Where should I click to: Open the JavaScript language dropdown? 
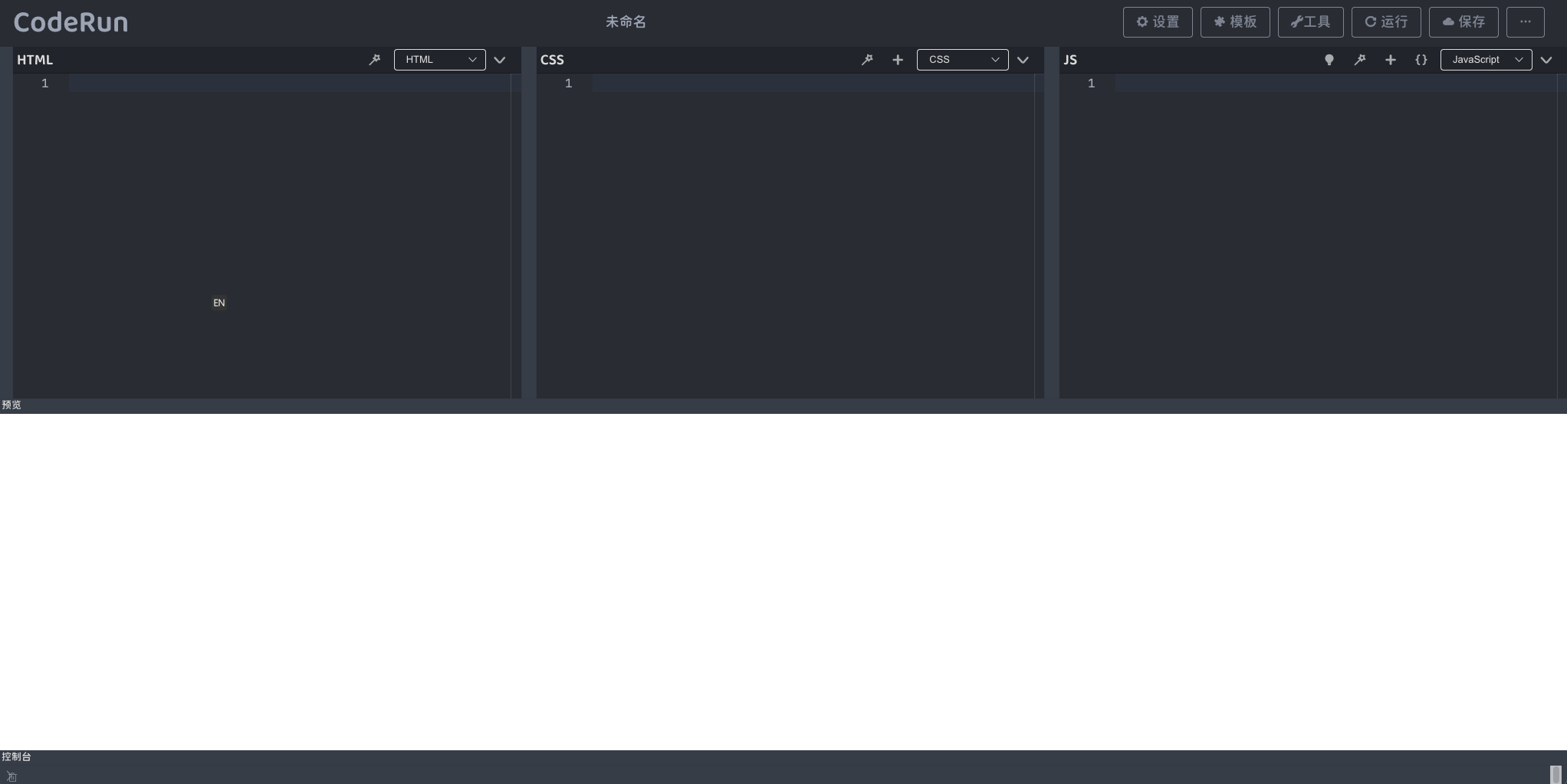(x=1486, y=60)
